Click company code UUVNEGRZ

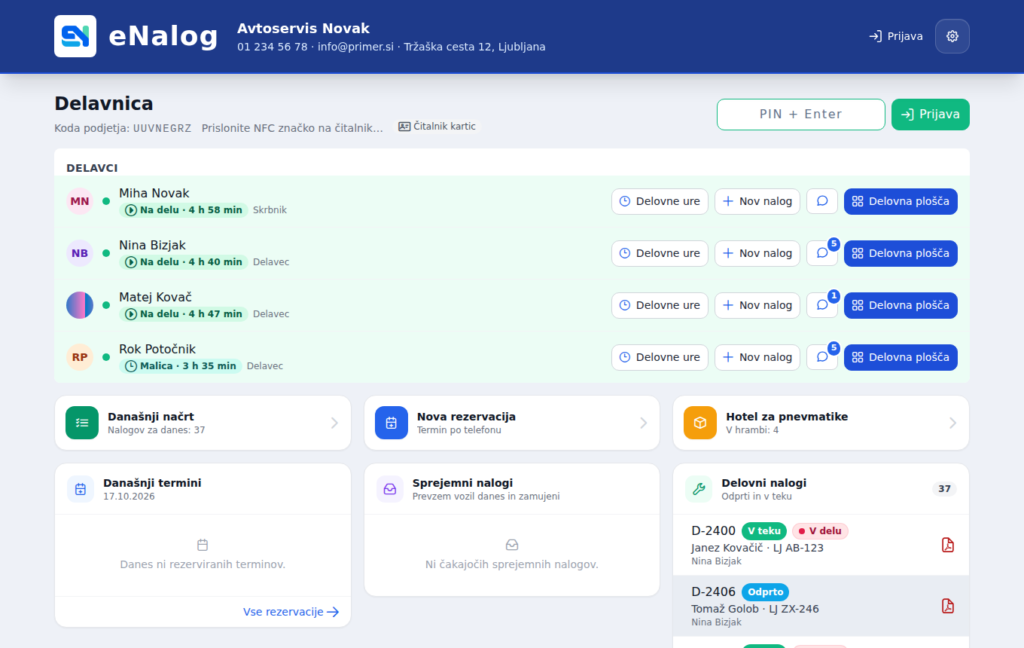(162, 128)
